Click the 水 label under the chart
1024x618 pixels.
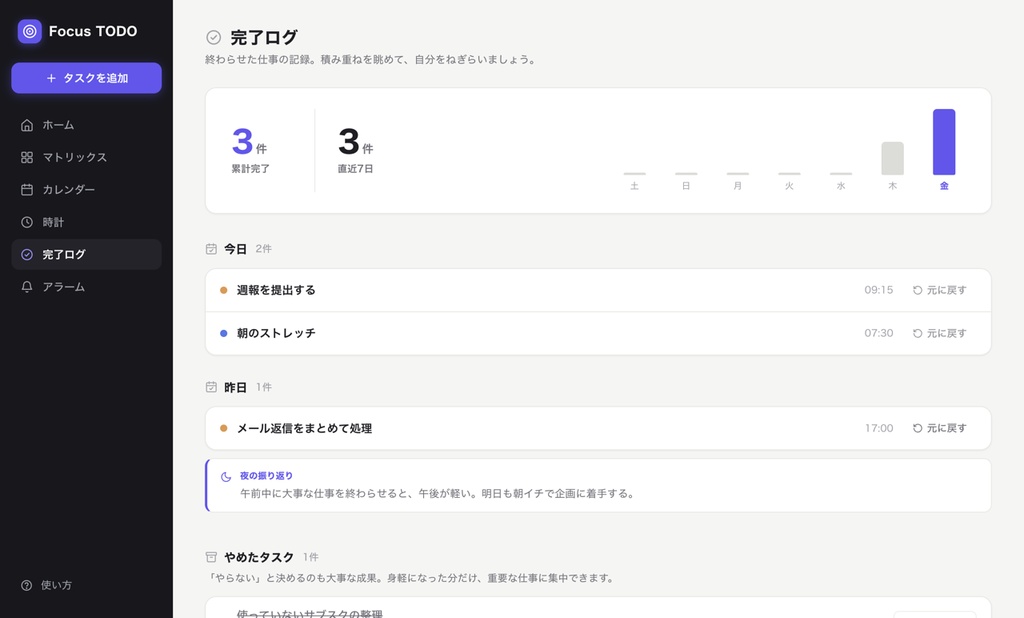841,186
